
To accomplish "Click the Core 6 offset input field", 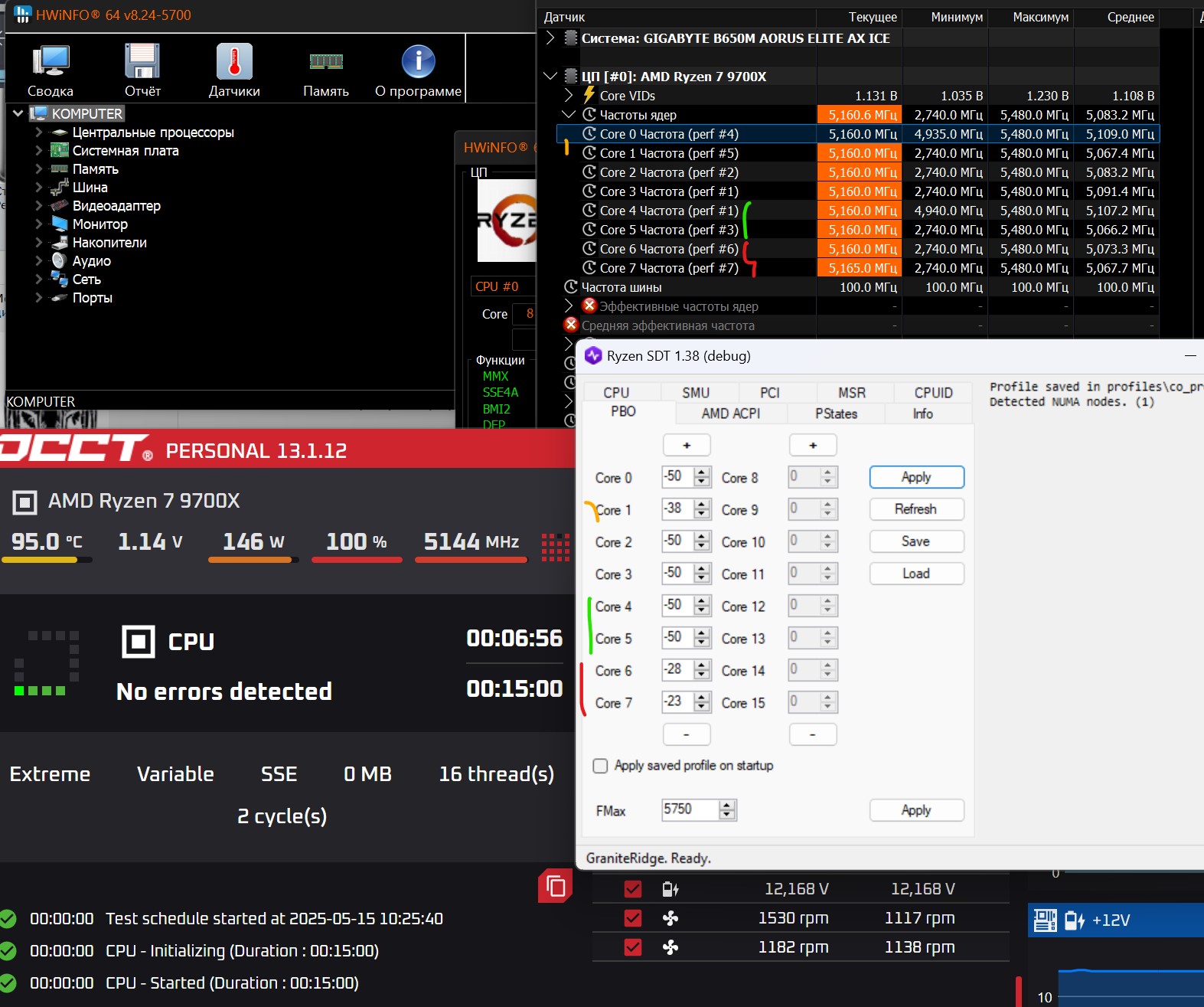I will click(x=678, y=669).
